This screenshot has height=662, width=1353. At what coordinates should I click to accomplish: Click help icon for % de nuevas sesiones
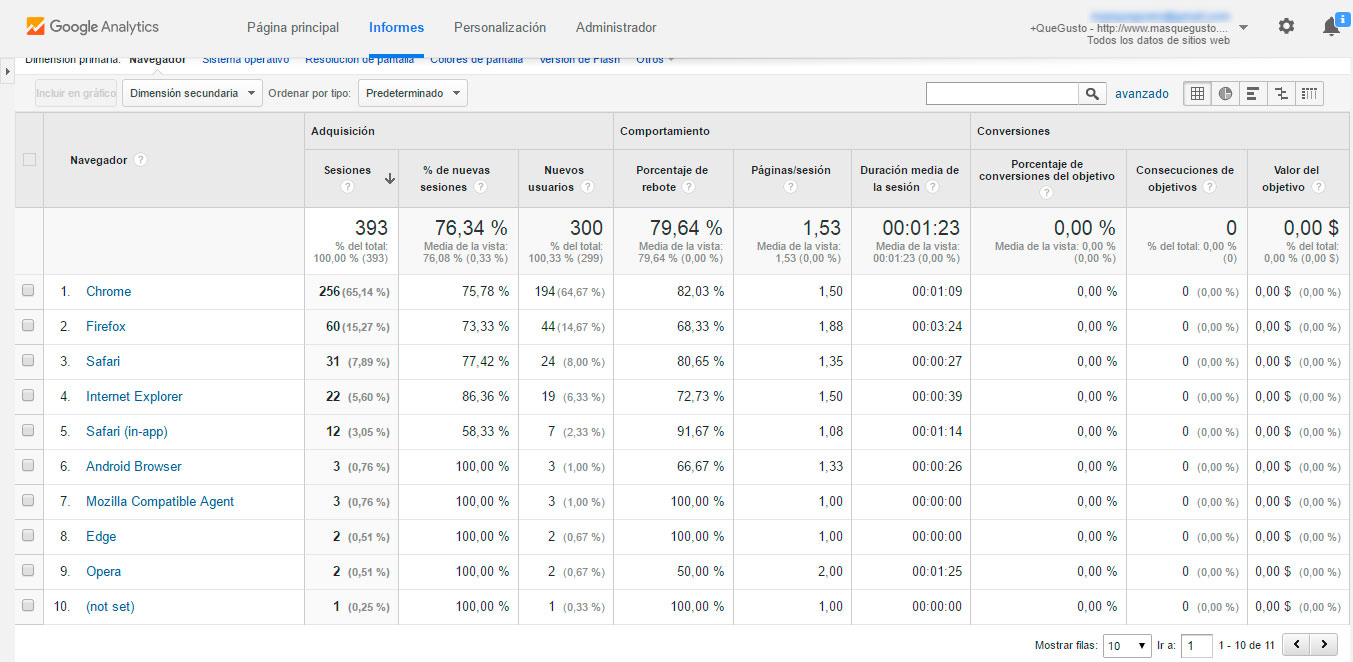[480, 187]
